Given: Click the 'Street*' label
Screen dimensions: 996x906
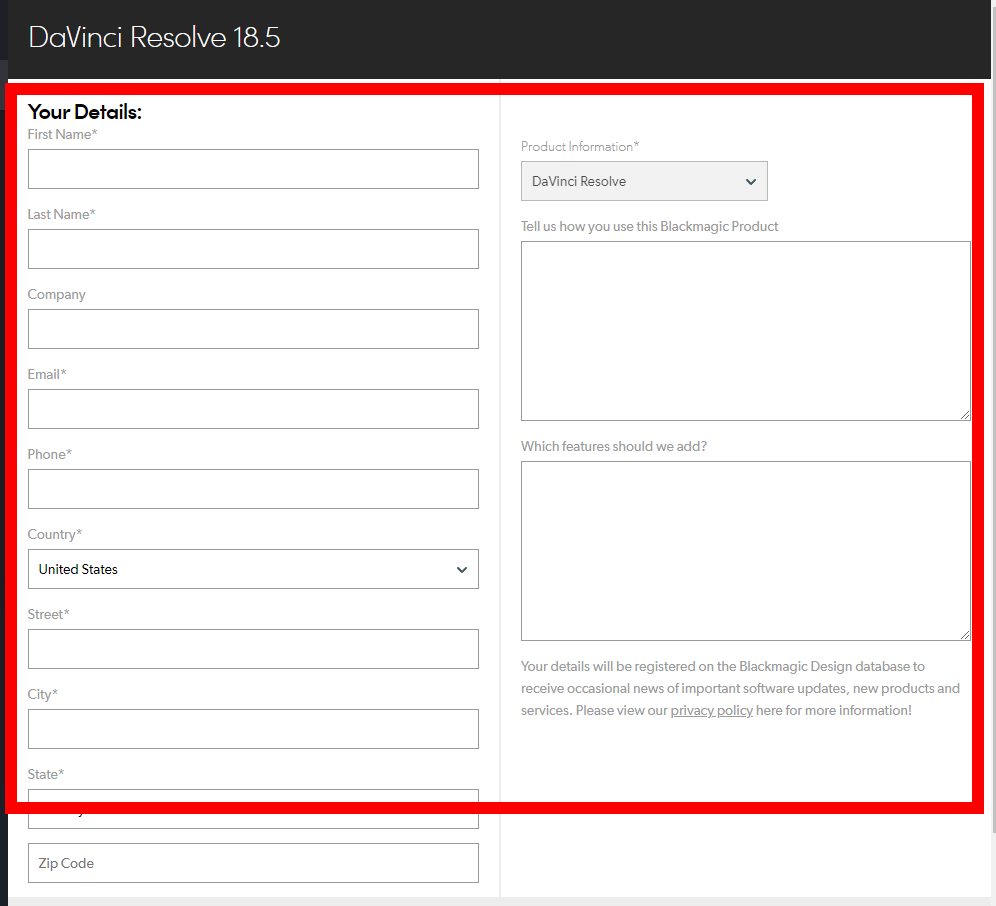Looking at the screenshot, I should tap(48, 614).
